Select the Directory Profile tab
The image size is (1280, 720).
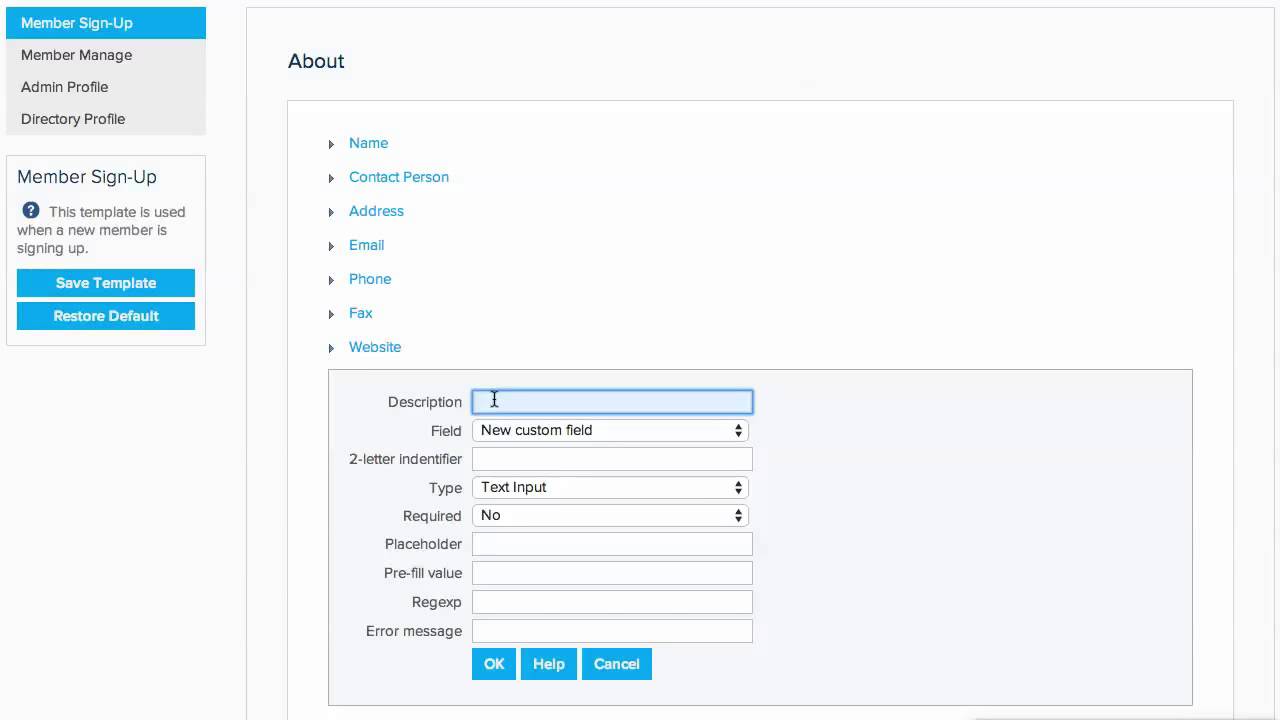pos(73,119)
